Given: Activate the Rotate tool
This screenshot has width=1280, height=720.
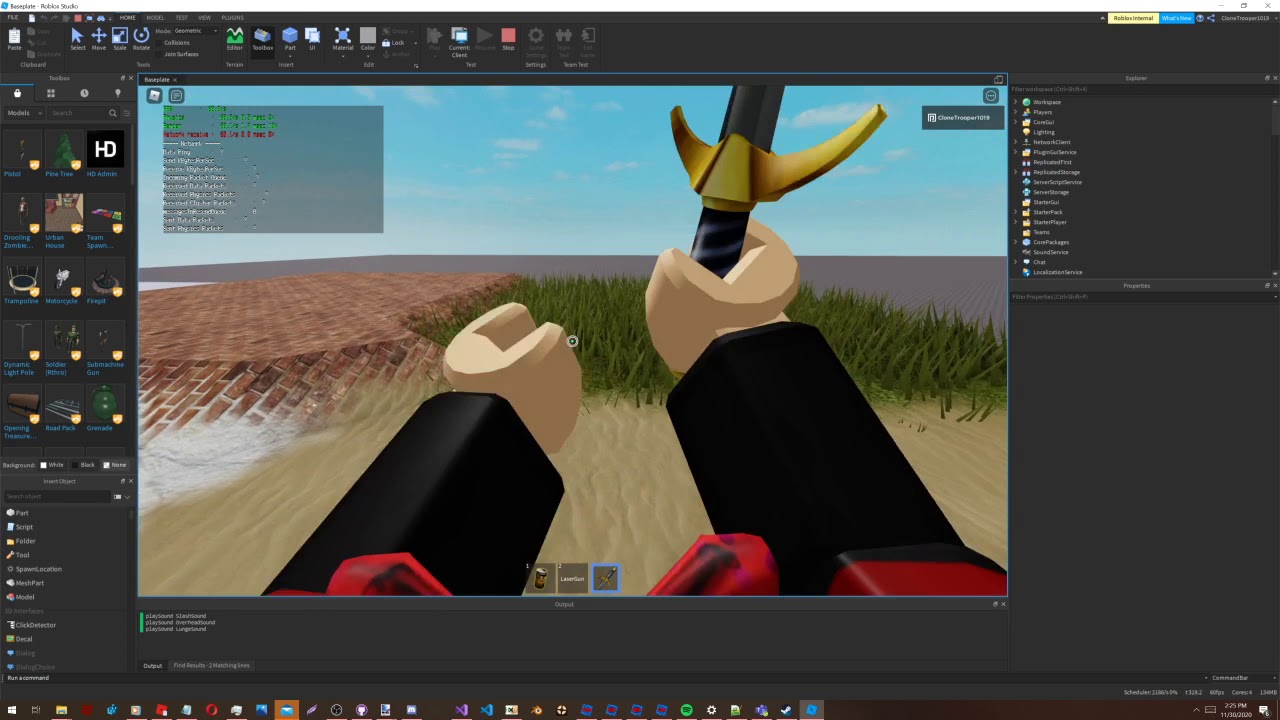Looking at the screenshot, I should tap(141, 37).
